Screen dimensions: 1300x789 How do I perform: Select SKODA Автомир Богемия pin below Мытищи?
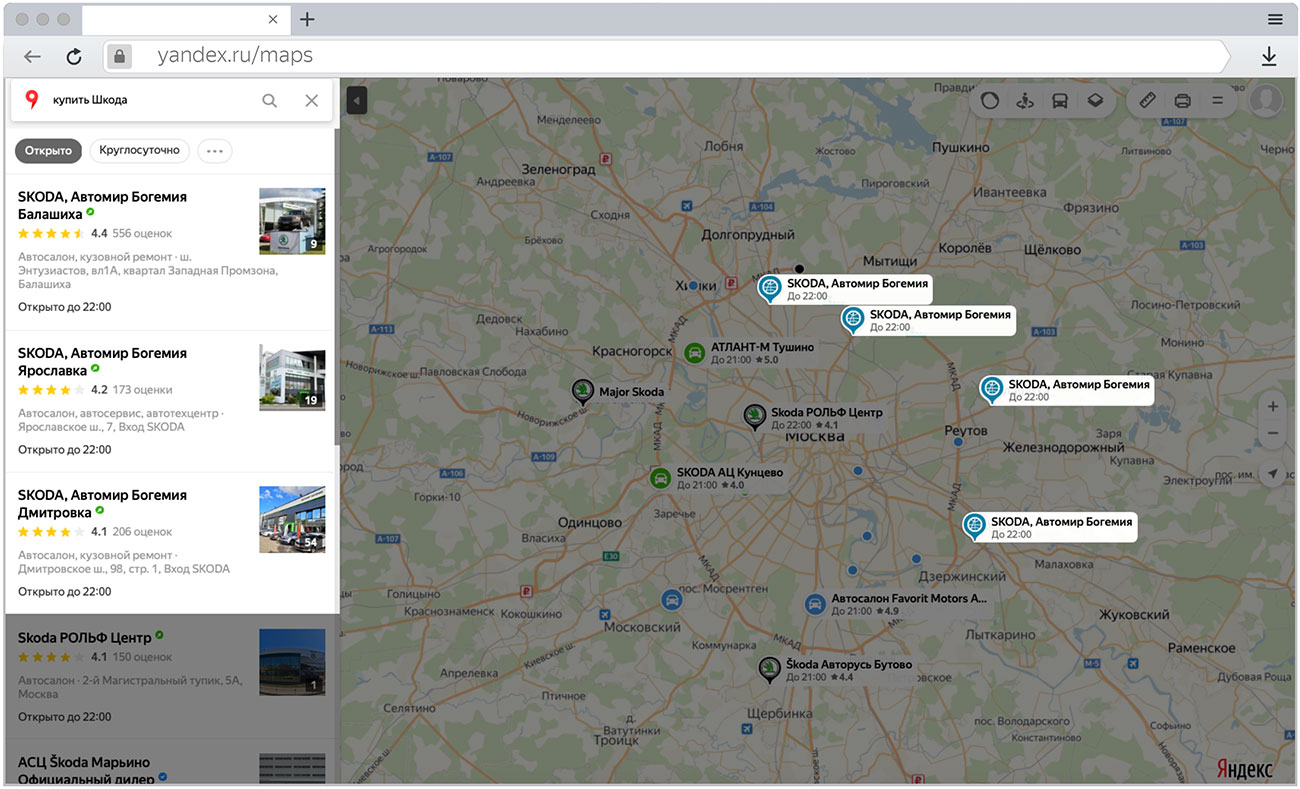click(x=853, y=320)
